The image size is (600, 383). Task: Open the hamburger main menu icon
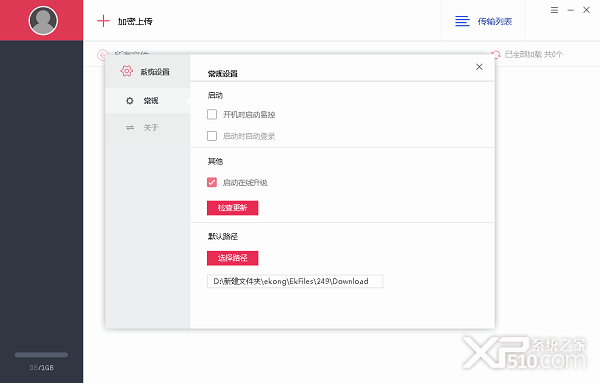(x=554, y=10)
